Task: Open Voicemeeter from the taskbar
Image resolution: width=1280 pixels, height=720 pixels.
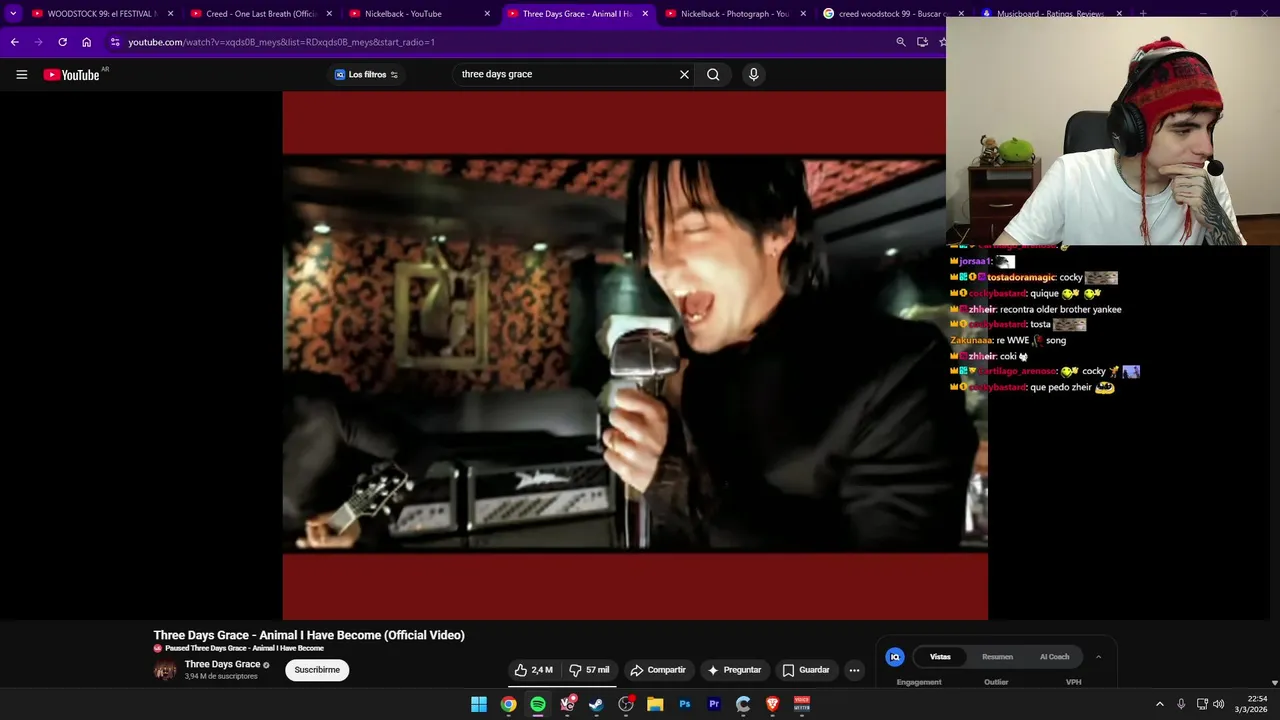Action: [x=802, y=704]
